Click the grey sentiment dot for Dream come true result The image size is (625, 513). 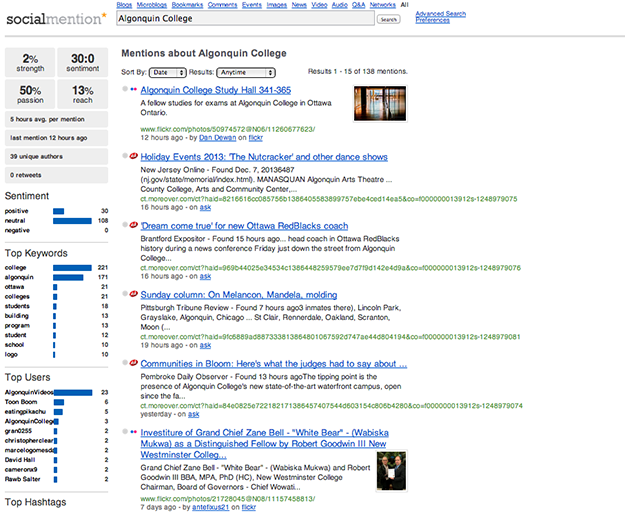click(x=125, y=224)
